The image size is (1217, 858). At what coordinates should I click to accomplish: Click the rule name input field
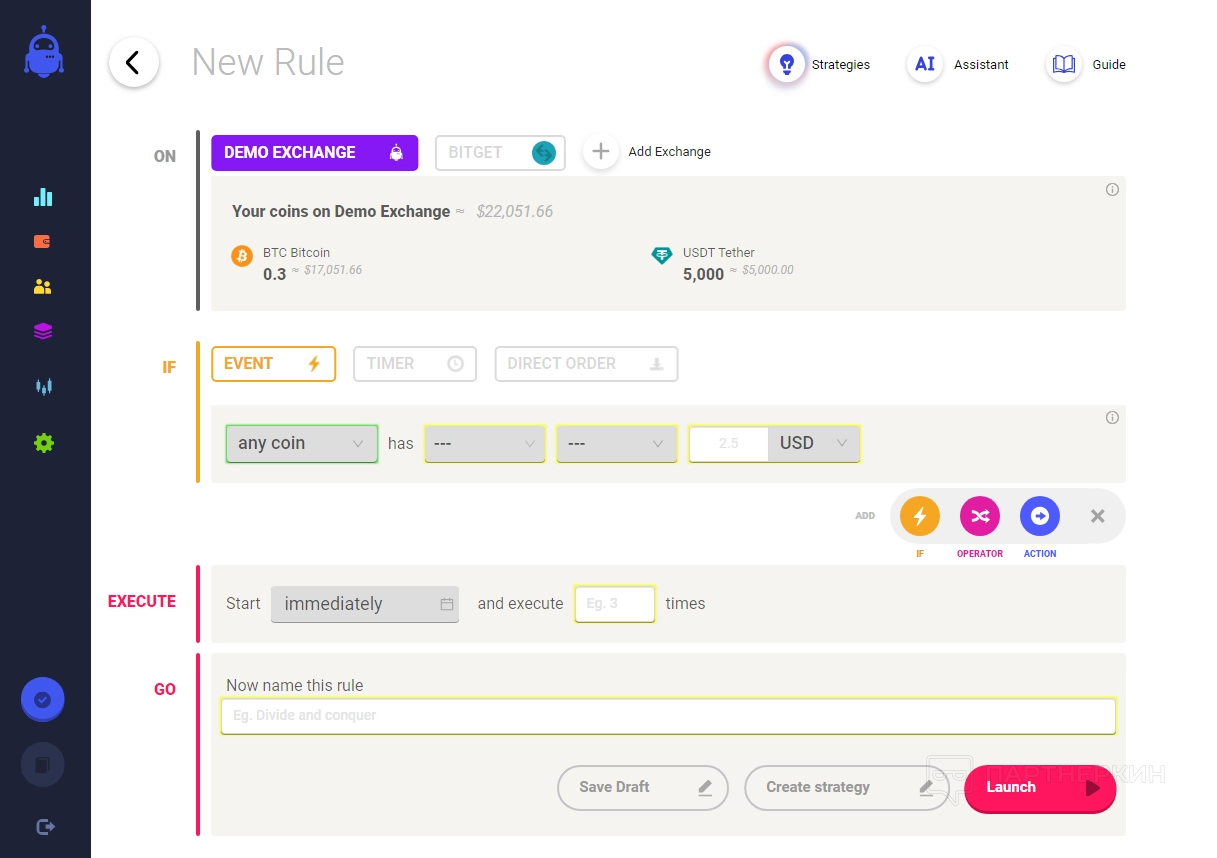667,716
